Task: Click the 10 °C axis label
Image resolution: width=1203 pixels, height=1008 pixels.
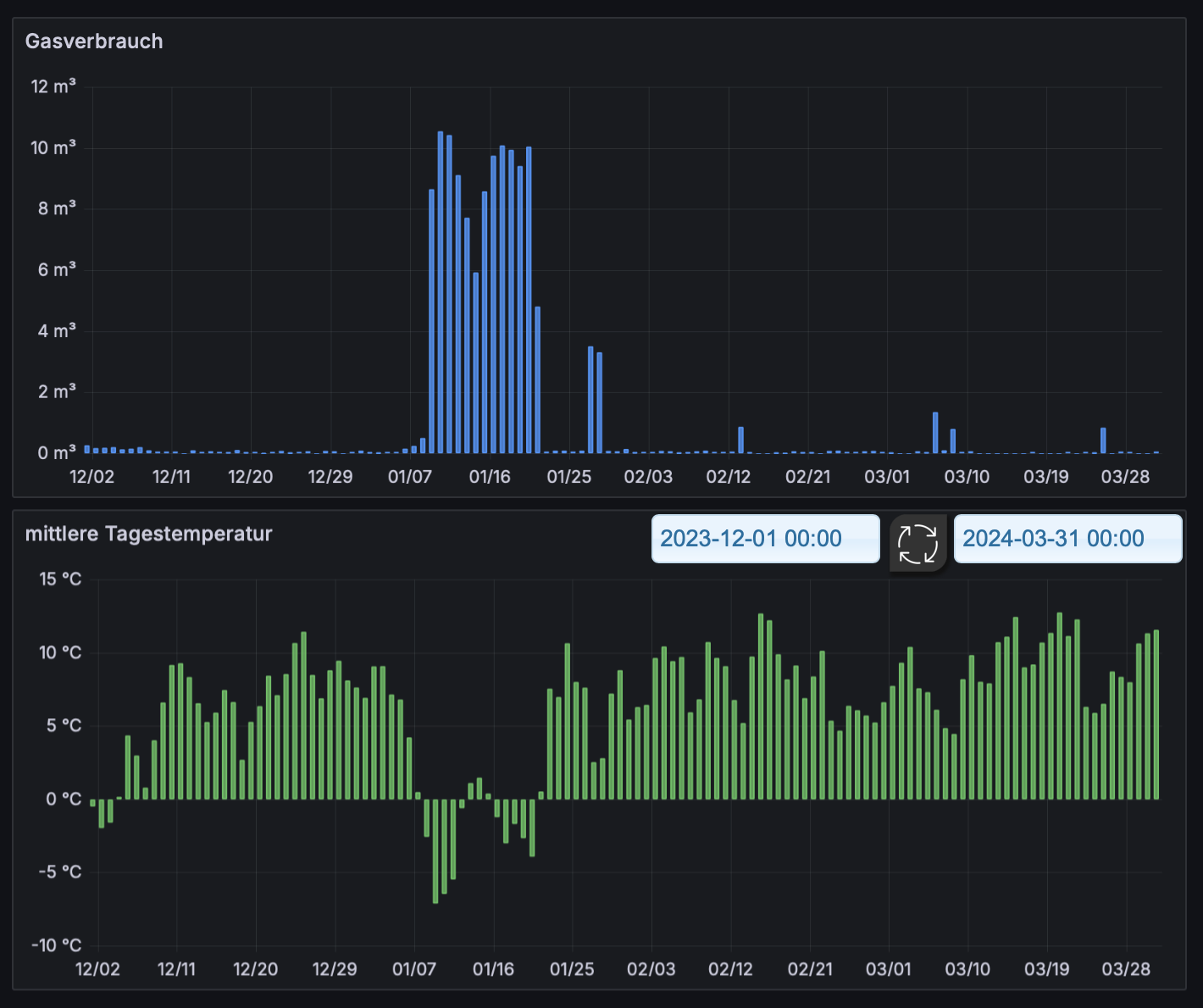Action: click(x=60, y=652)
